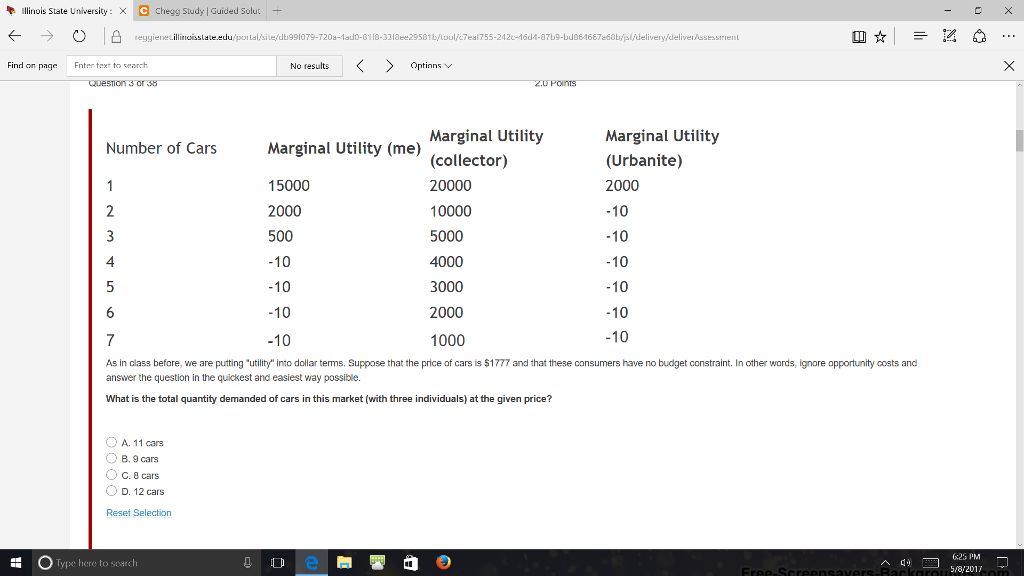Switch to Illinois State University tab
1024x576 pixels.
[x=65, y=11]
